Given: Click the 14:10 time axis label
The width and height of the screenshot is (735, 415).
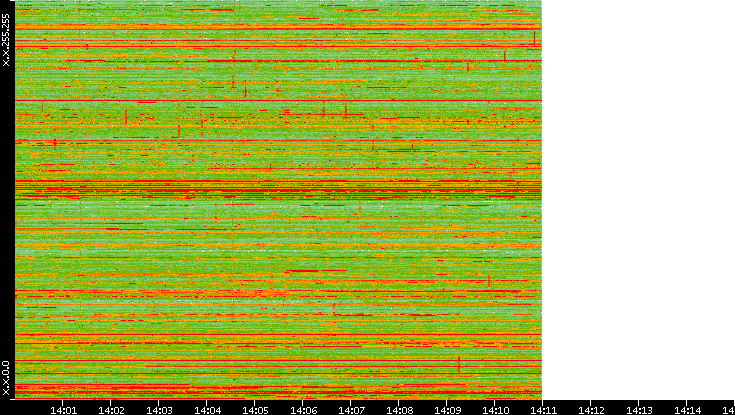Looking at the screenshot, I should [x=495, y=410].
